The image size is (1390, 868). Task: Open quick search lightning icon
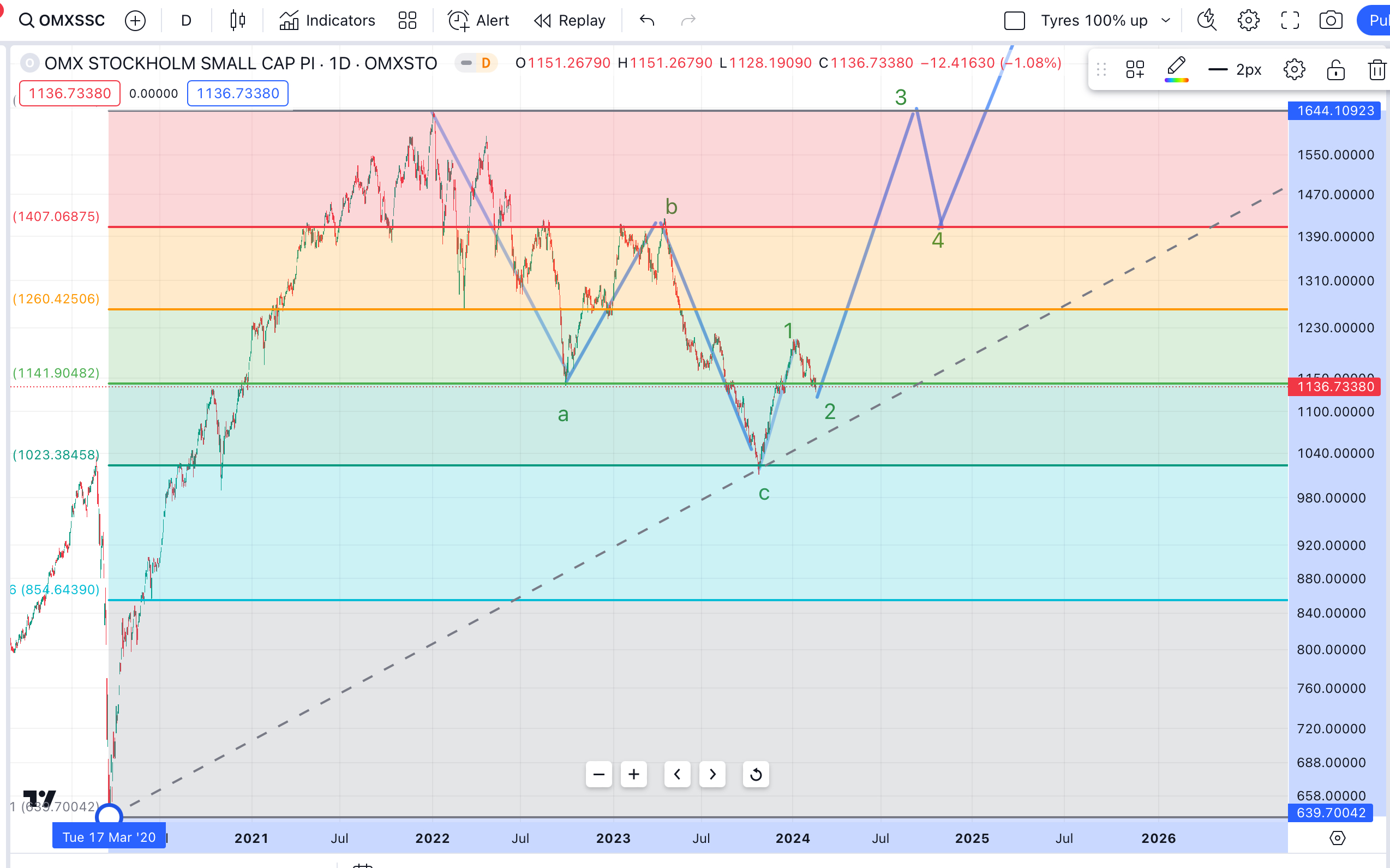click(1207, 21)
